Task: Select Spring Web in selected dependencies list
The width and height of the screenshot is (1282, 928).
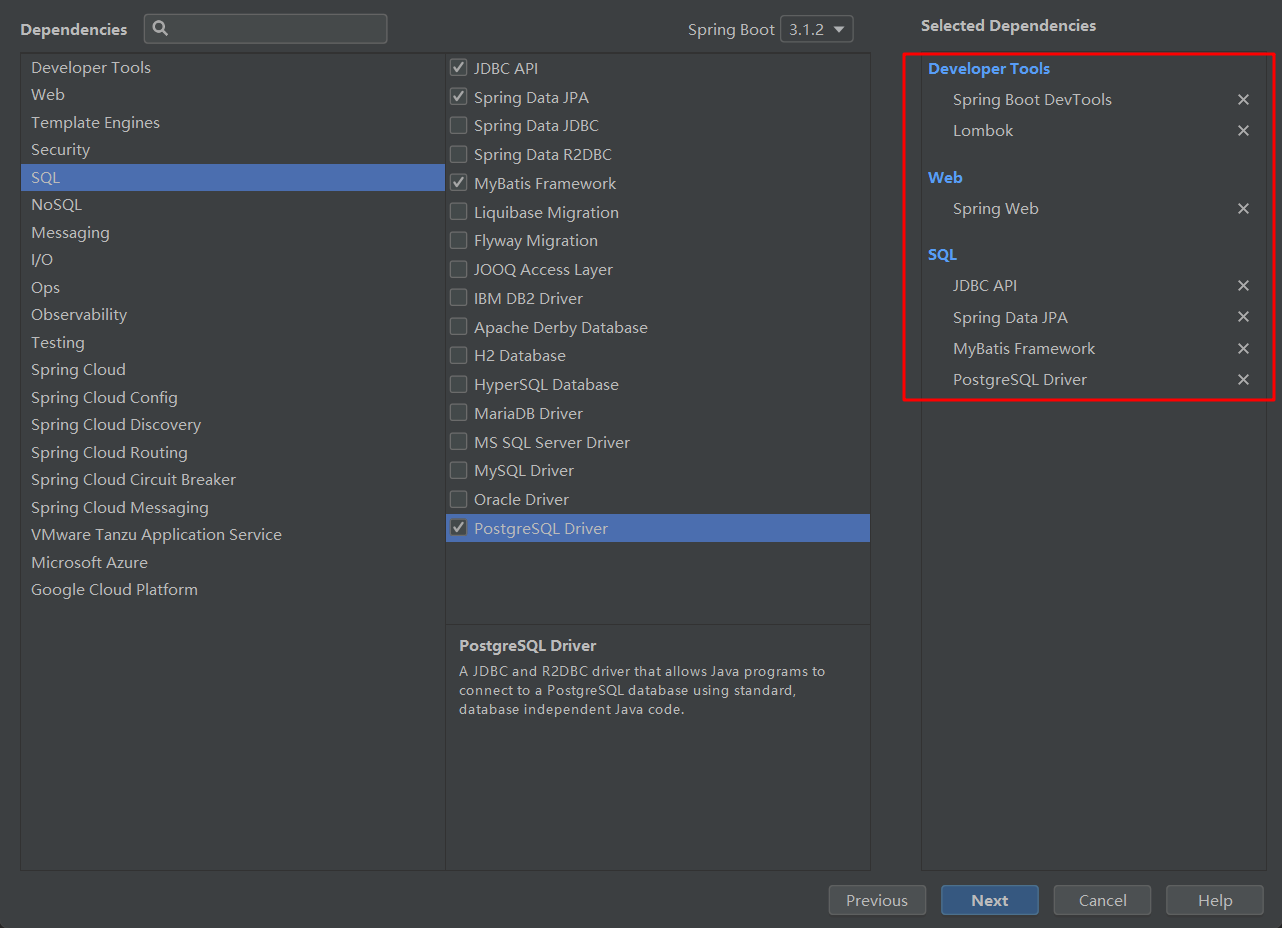Action: pos(995,209)
